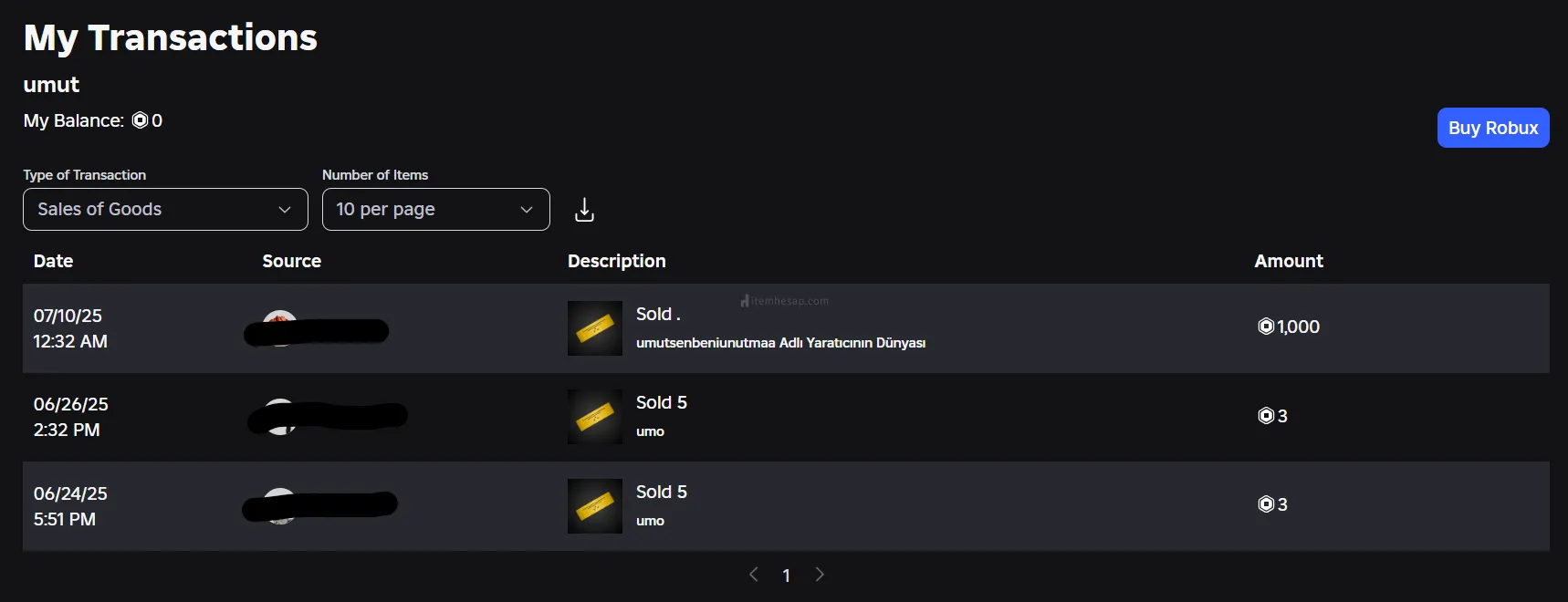Click the Date column header

53,261
